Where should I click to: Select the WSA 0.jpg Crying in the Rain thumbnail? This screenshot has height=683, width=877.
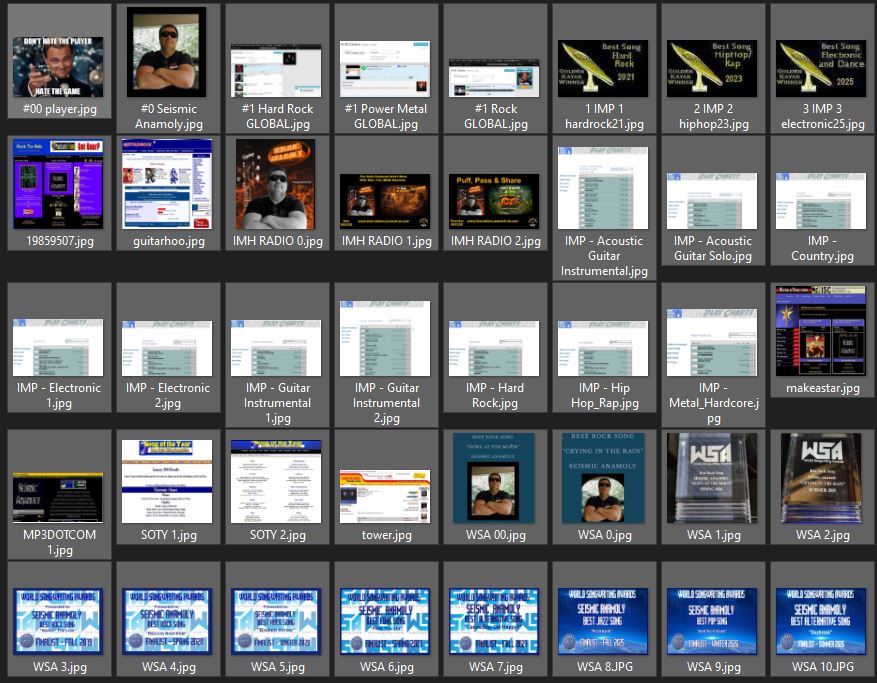point(603,478)
